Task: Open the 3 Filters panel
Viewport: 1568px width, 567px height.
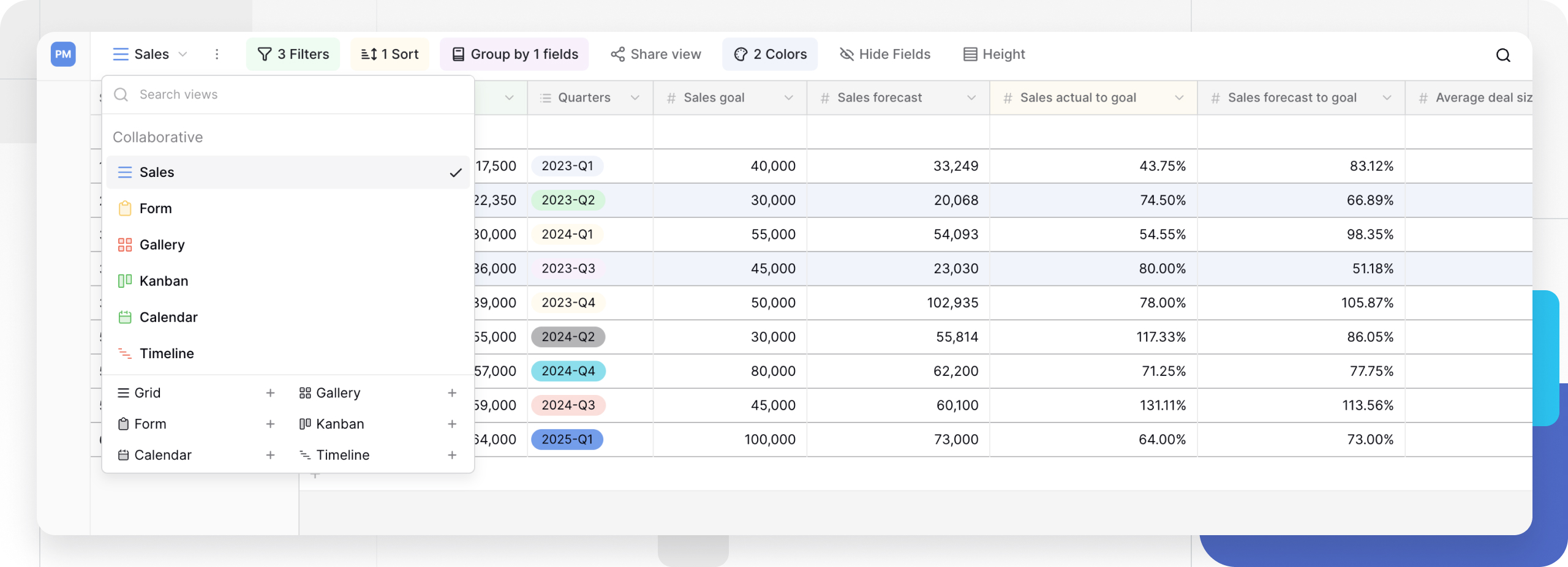Action: 293,54
